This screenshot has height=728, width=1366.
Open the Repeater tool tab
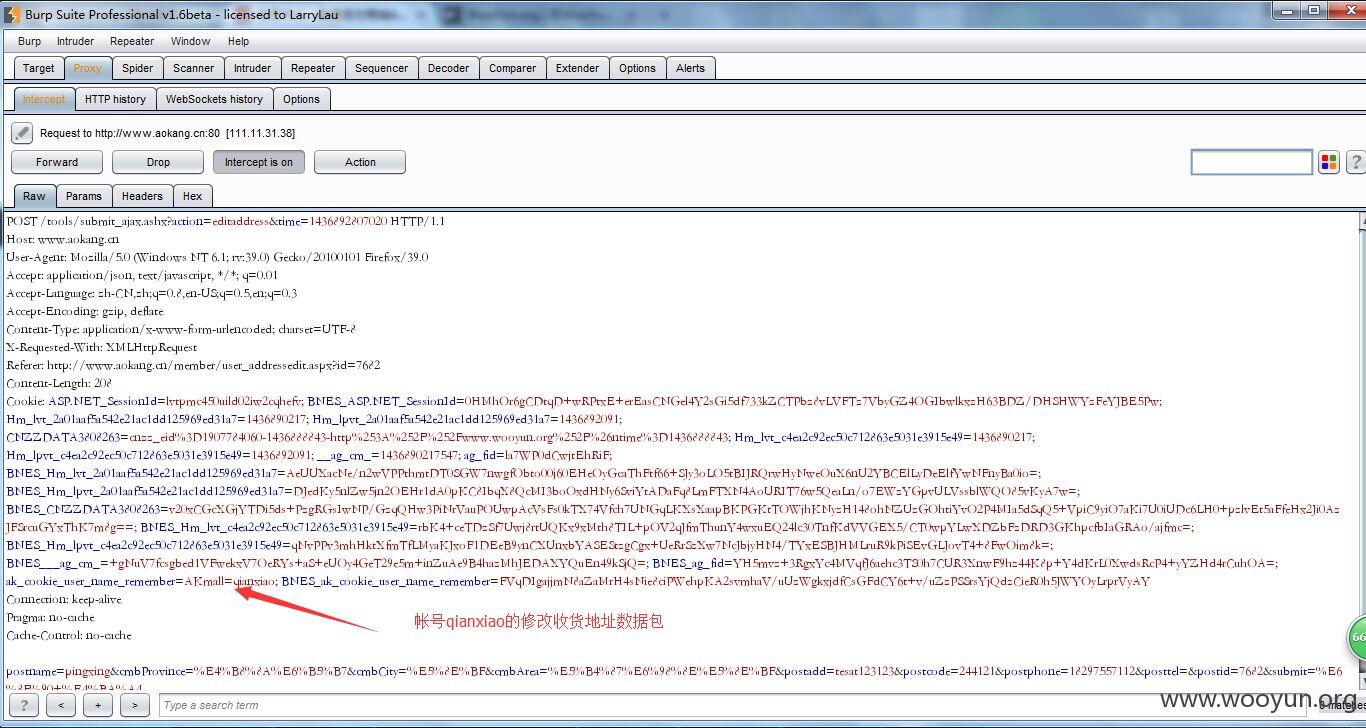point(313,68)
